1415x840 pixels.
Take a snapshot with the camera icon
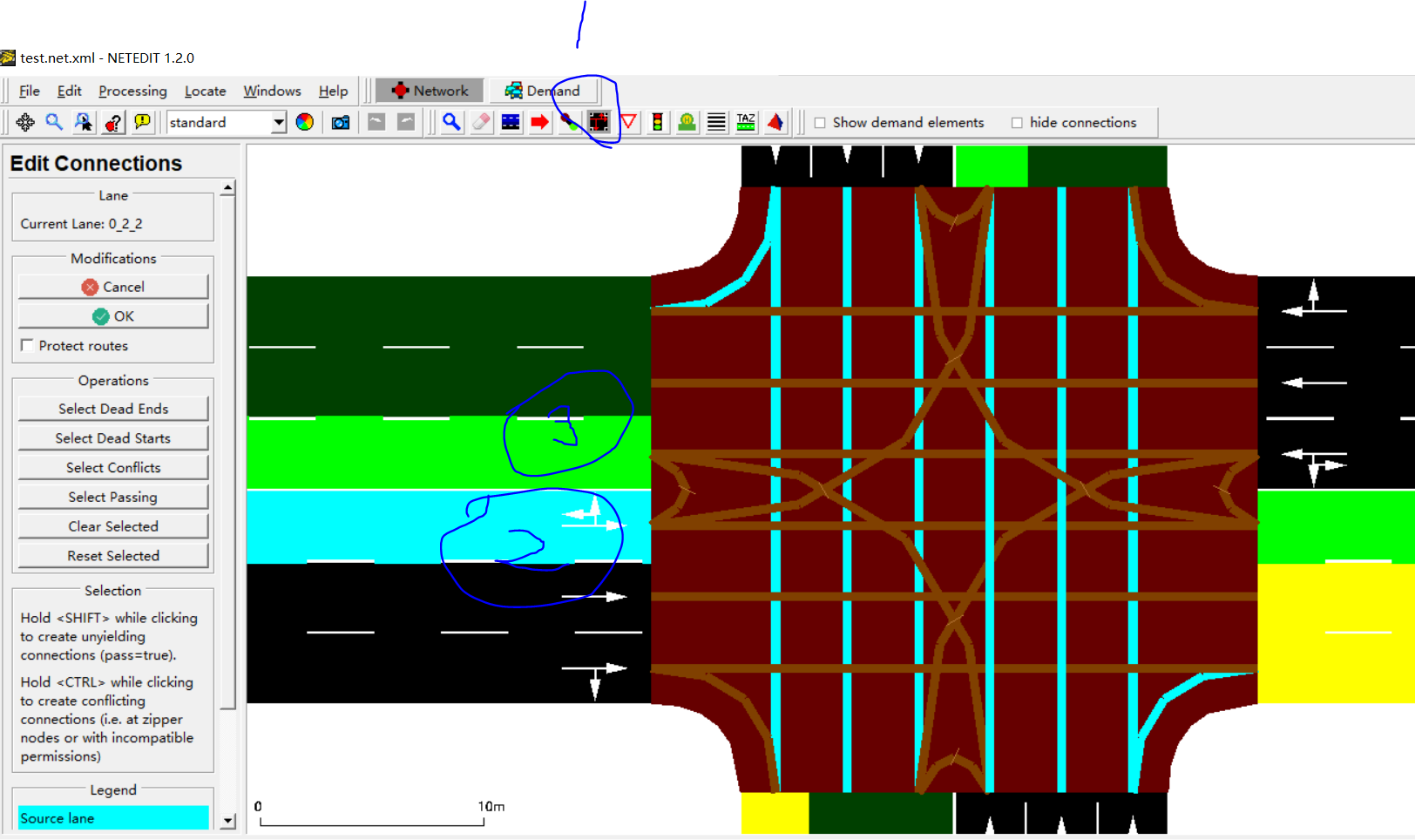(x=341, y=122)
